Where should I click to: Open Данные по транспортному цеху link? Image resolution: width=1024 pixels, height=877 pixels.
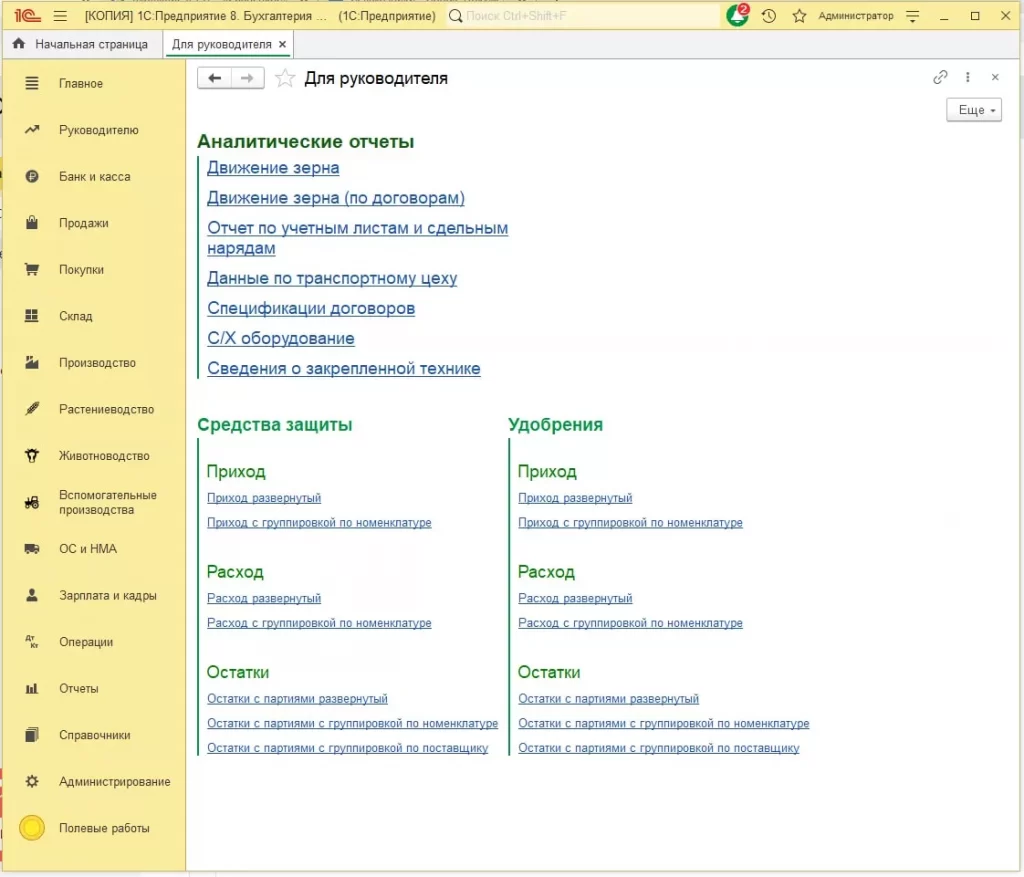(332, 278)
